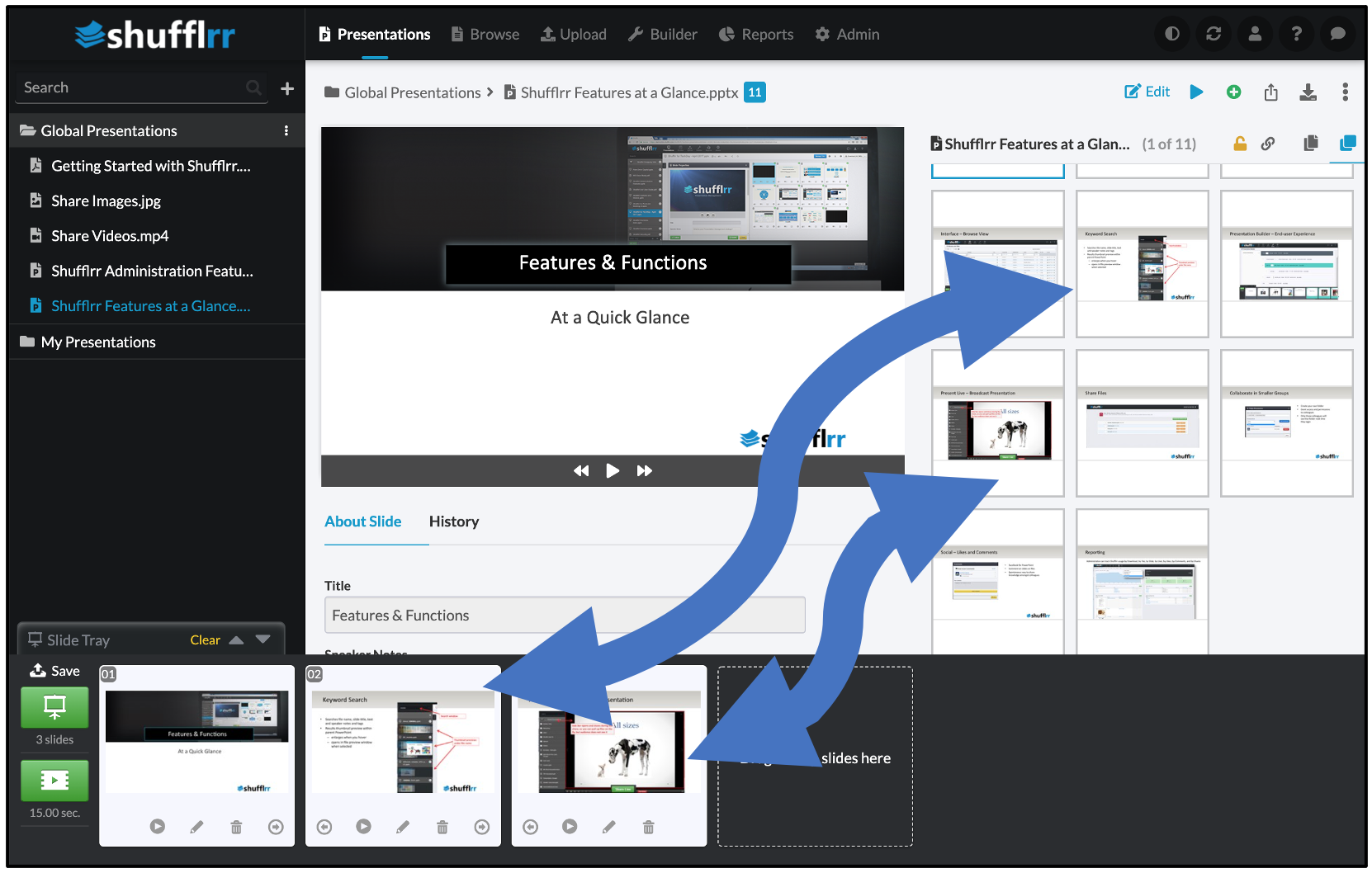Viewport: 1372px width, 873px height.
Task: Open the chat comments icon in the header
Action: pos(1337,34)
